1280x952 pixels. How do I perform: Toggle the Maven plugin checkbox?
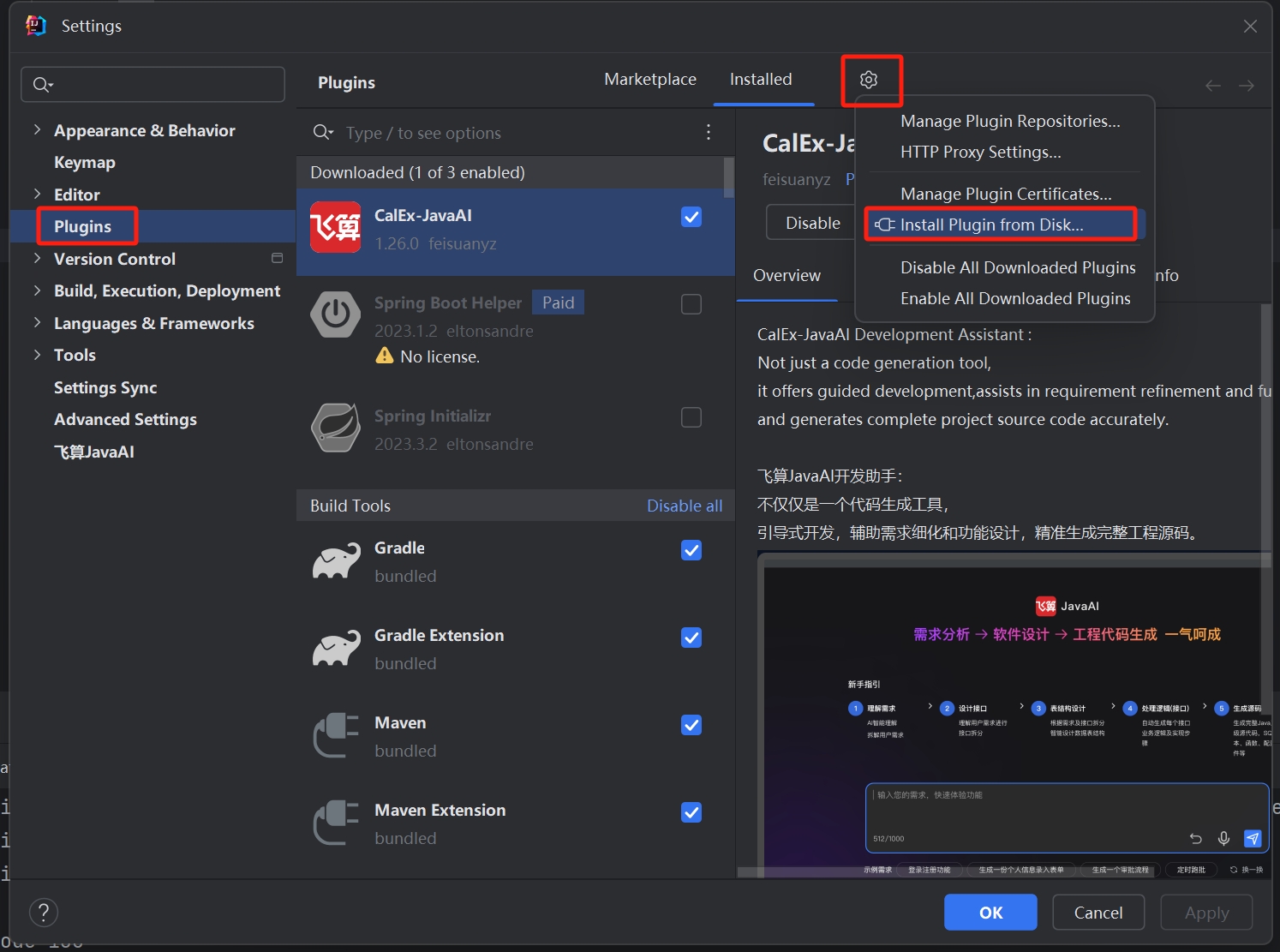click(691, 725)
